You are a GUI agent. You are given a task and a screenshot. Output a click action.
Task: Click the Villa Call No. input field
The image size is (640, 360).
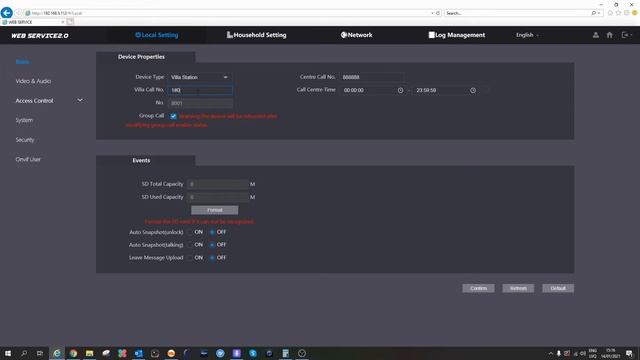pyautogui.click(x=200, y=90)
